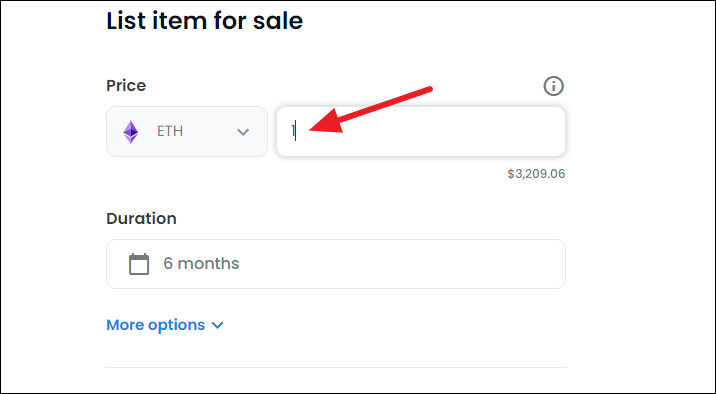The image size is (716, 394).
Task: Expand More options link
Action: pos(156,325)
